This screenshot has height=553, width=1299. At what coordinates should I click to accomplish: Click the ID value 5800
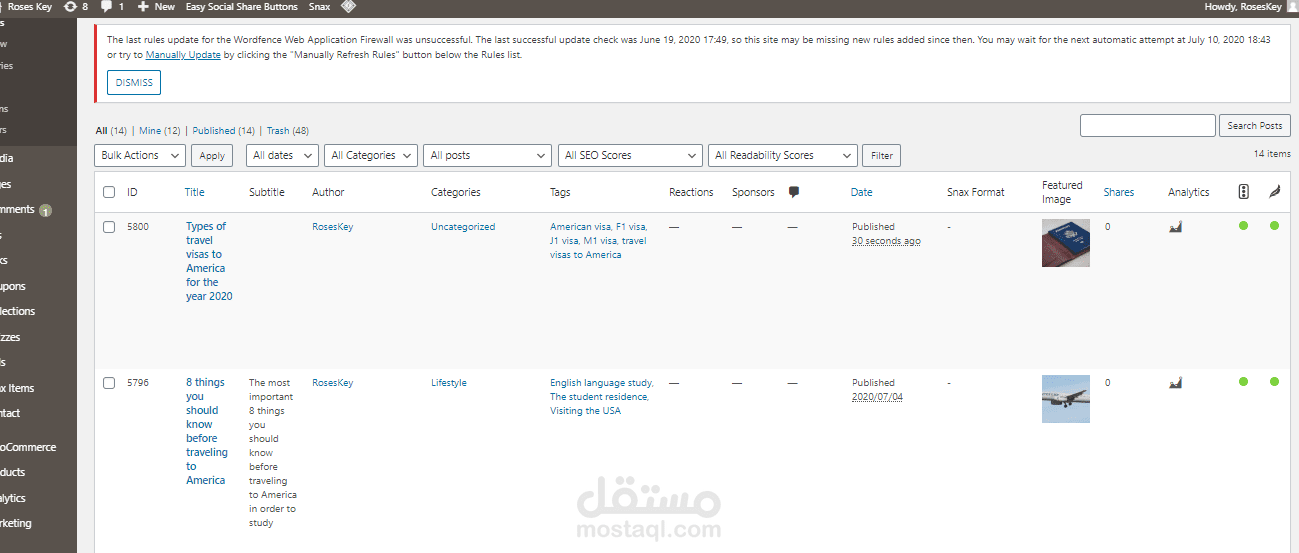tap(138, 227)
